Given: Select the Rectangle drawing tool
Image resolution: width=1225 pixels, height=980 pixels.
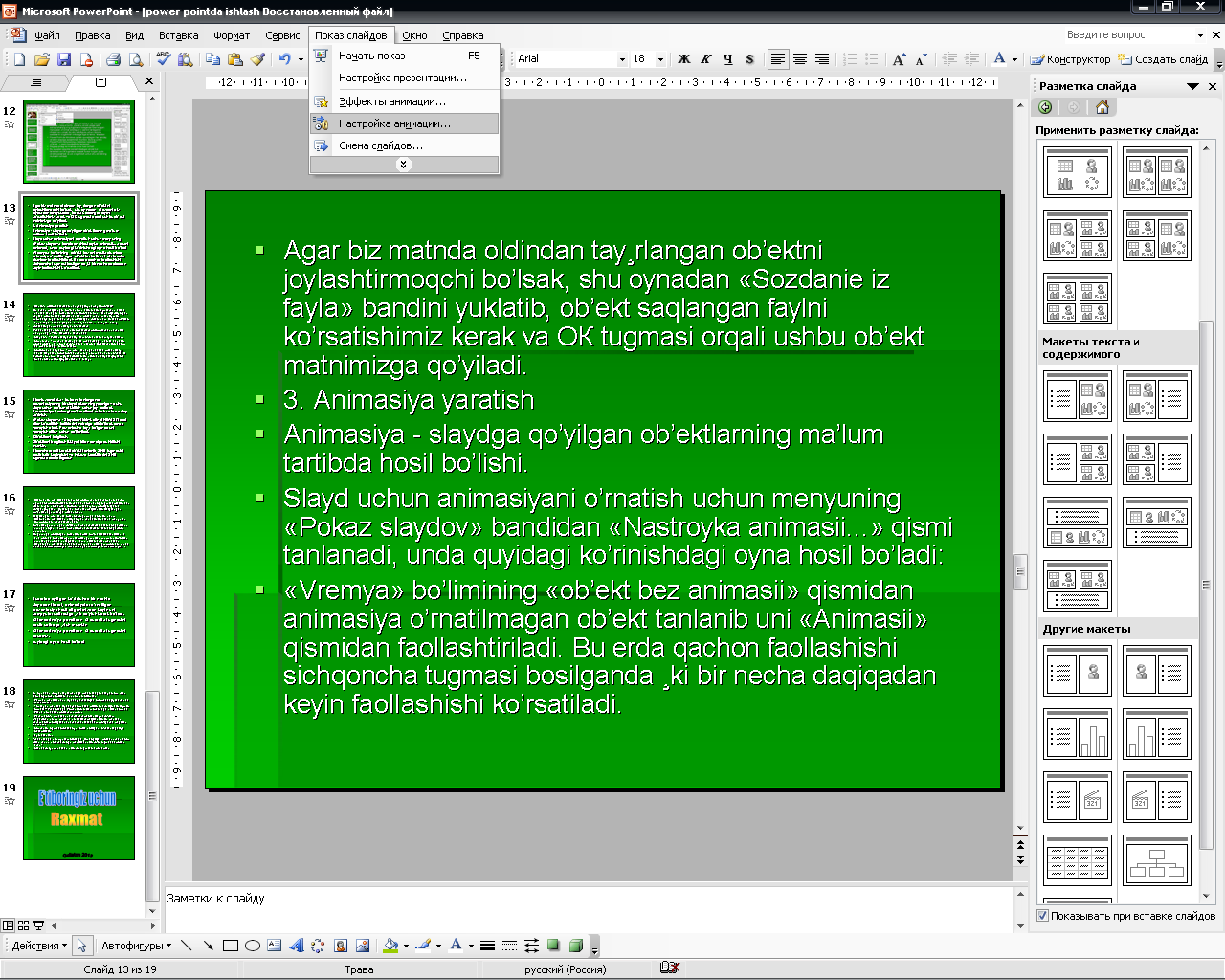Looking at the screenshot, I should coord(231,946).
